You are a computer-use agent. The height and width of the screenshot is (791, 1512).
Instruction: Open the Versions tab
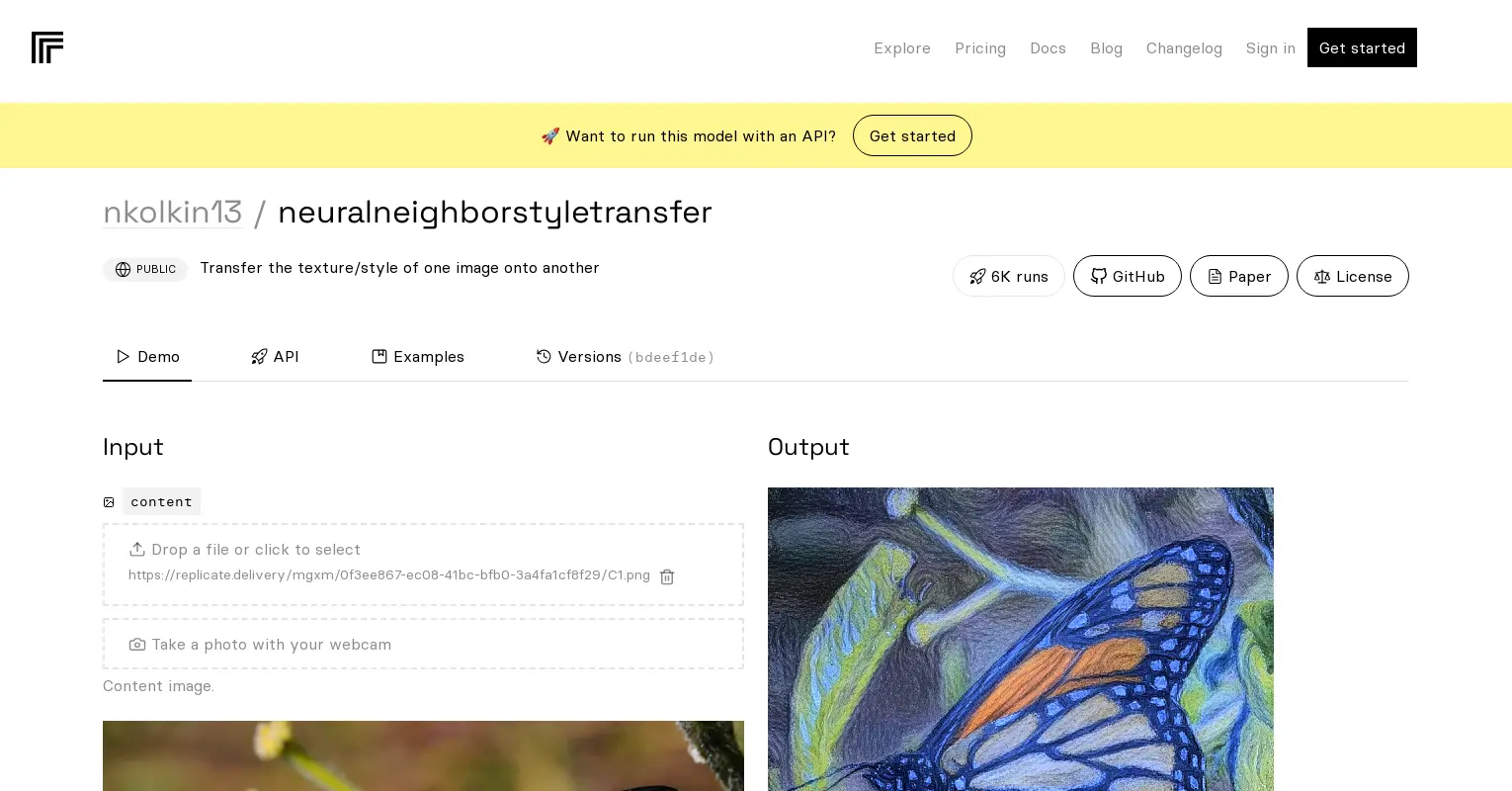coord(625,357)
